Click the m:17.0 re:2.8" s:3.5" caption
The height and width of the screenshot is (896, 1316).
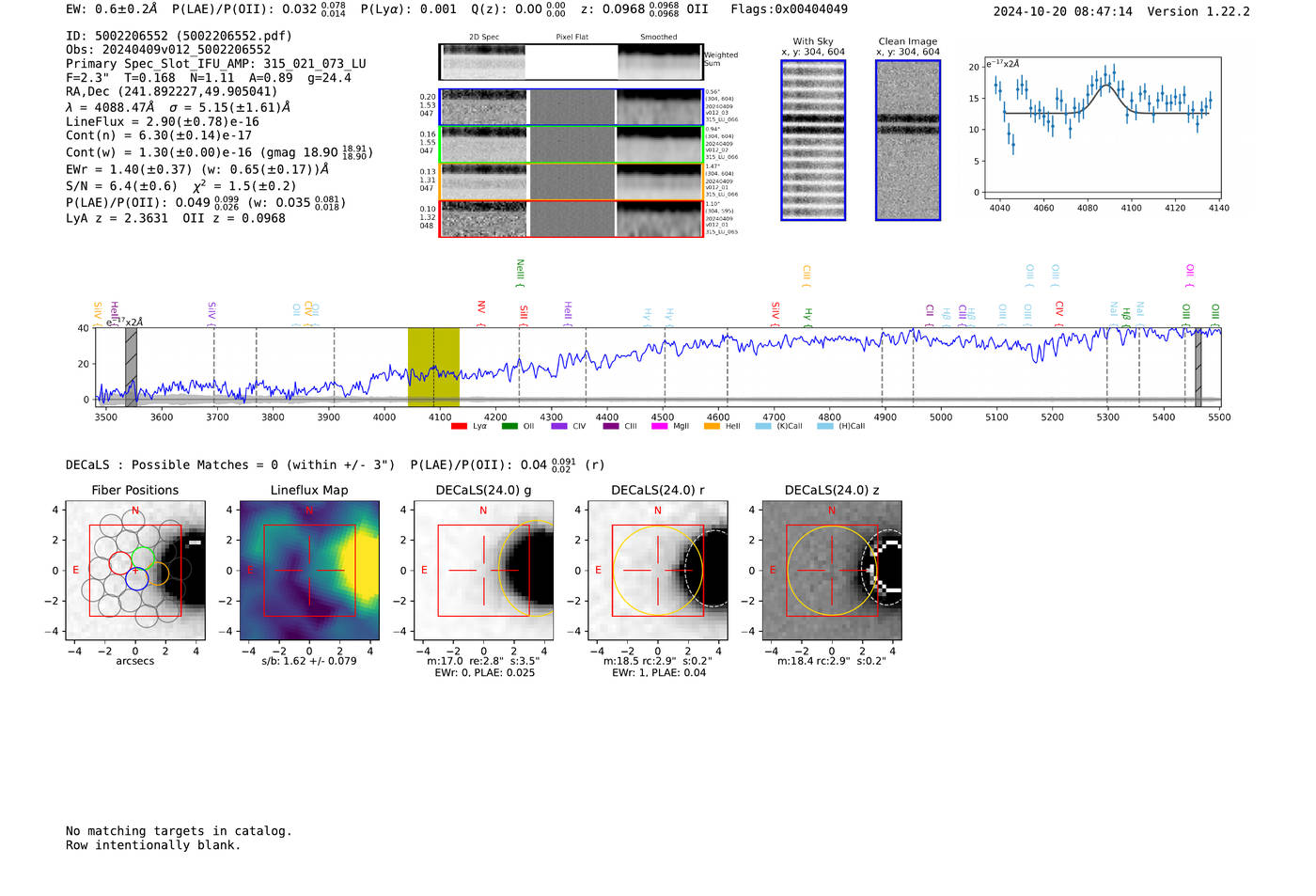click(484, 661)
